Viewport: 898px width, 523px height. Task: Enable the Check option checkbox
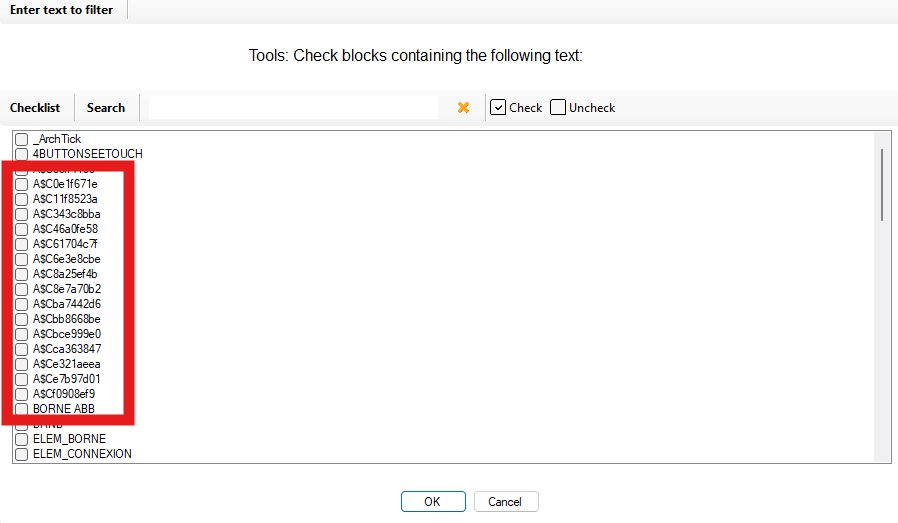[x=498, y=108]
